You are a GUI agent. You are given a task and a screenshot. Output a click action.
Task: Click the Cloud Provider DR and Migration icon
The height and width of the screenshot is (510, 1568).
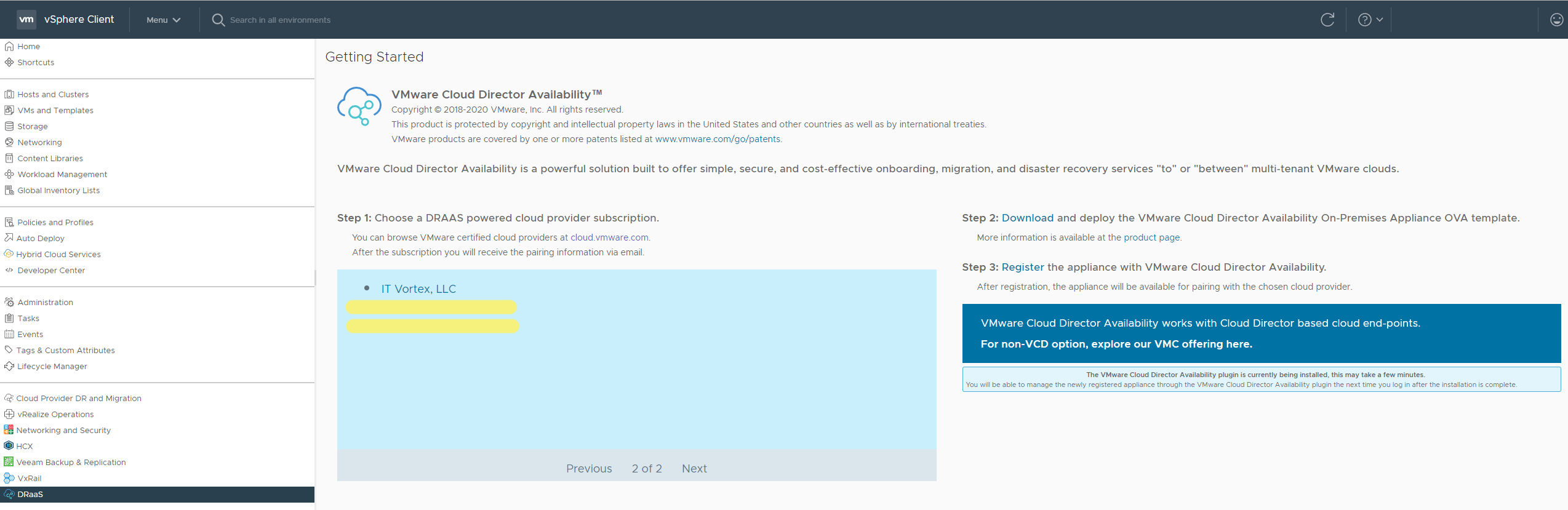(x=9, y=398)
